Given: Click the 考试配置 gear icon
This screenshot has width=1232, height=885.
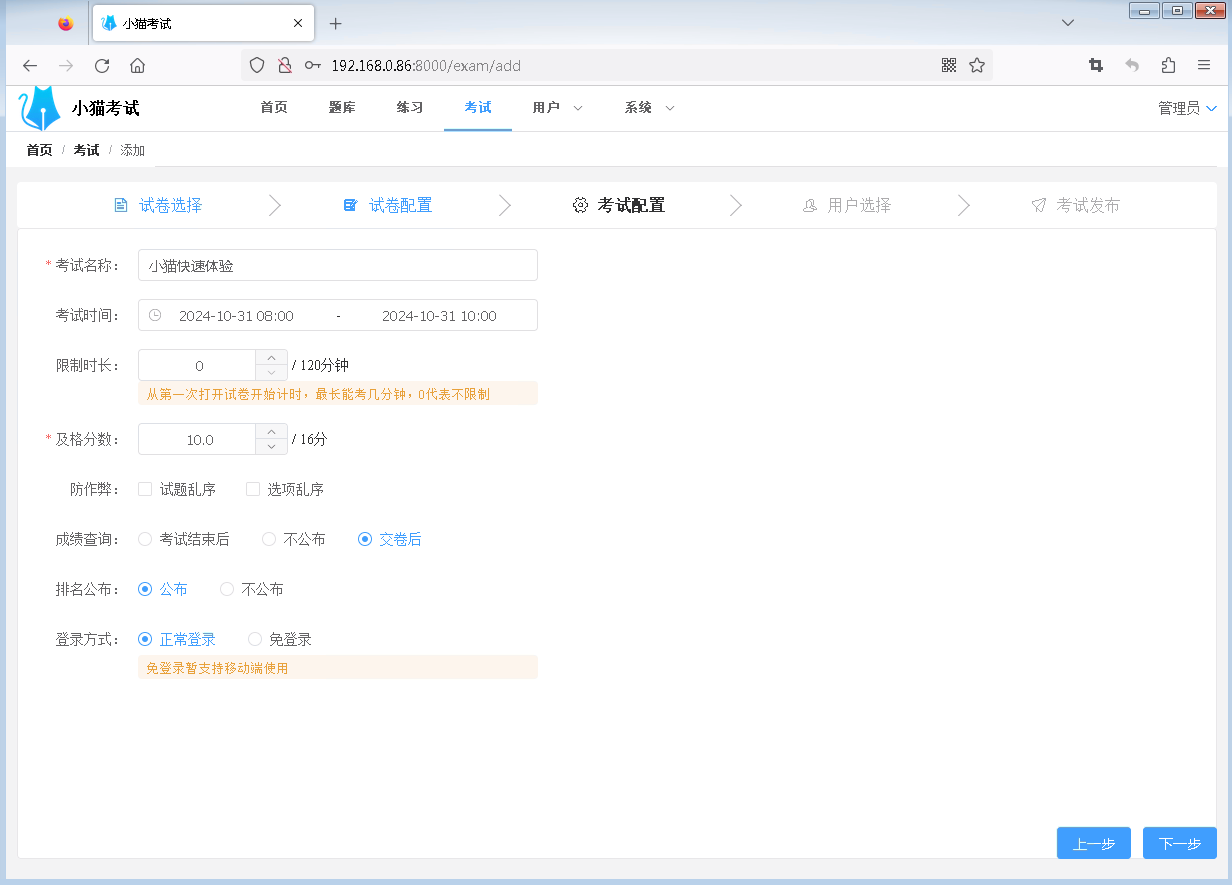Looking at the screenshot, I should [580, 204].
